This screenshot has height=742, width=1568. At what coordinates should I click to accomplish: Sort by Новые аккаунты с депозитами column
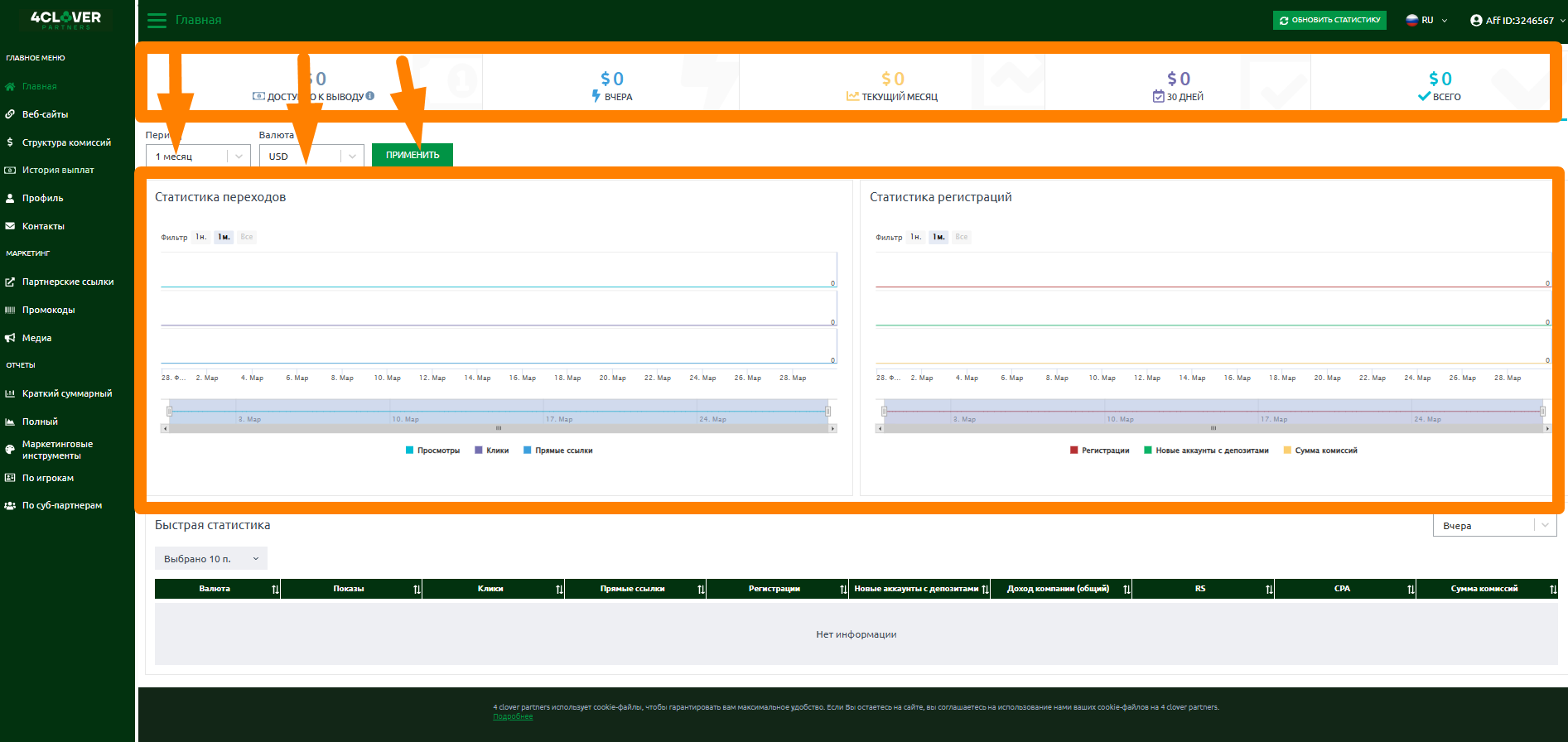click(985, 590)
